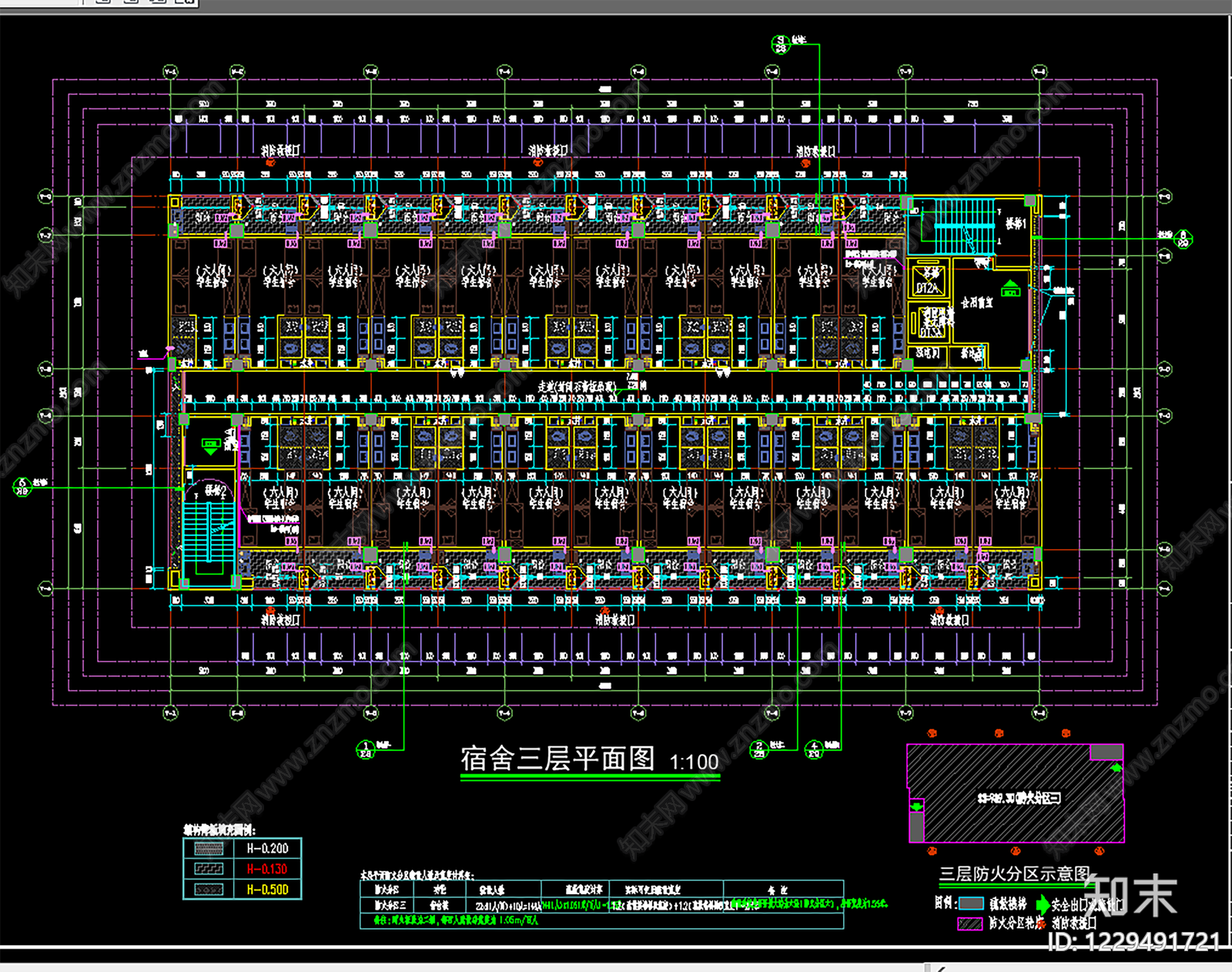
Task: Click the 宿舍三层平面图 drawing title
Action: (x=557, y=759)
